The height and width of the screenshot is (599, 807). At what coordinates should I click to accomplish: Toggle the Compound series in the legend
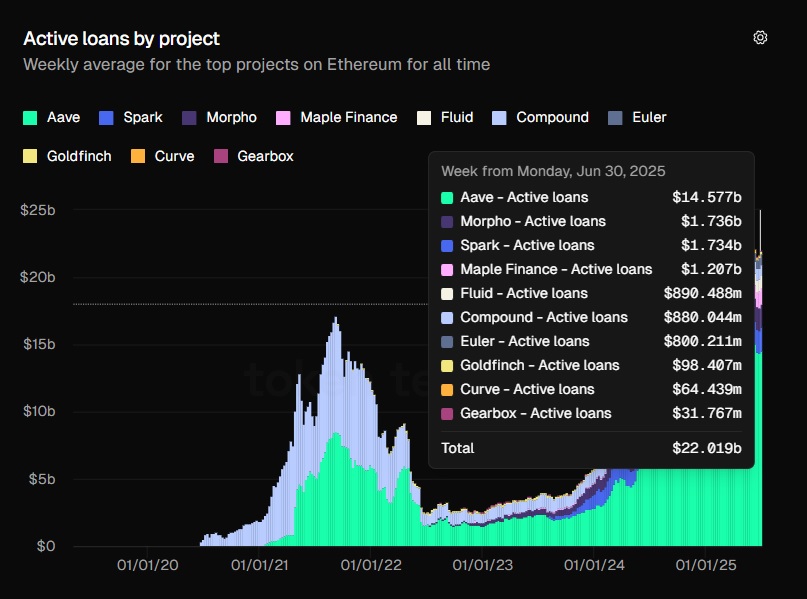click(540, 117)
